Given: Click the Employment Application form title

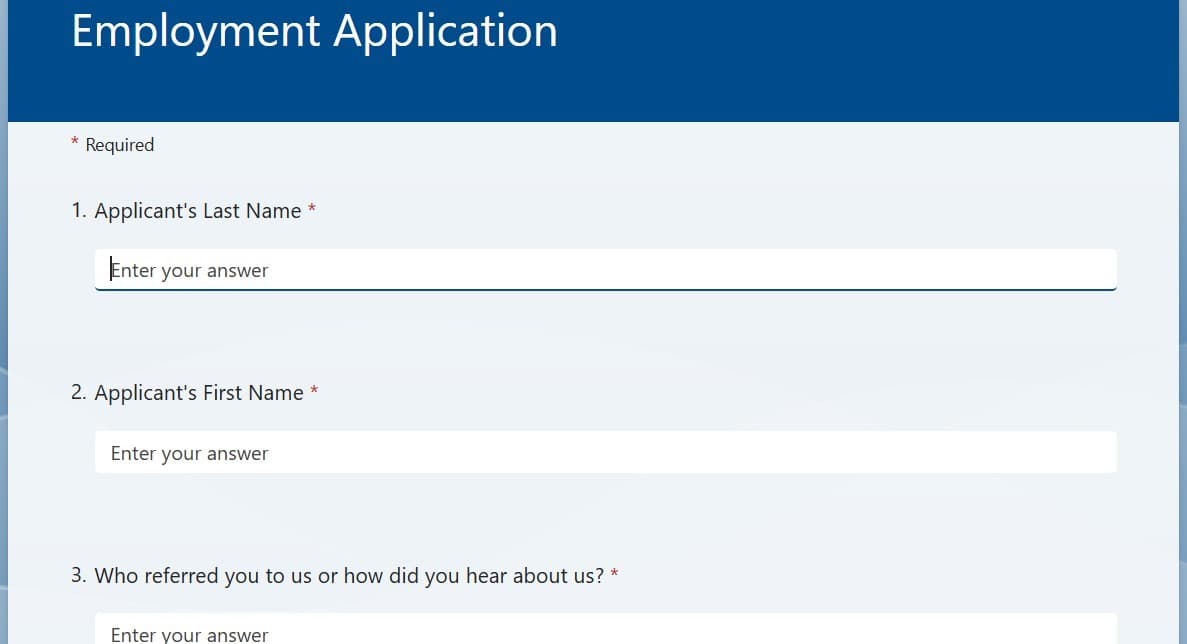Looking at the screenshot, I should click(x=314, y=31).
